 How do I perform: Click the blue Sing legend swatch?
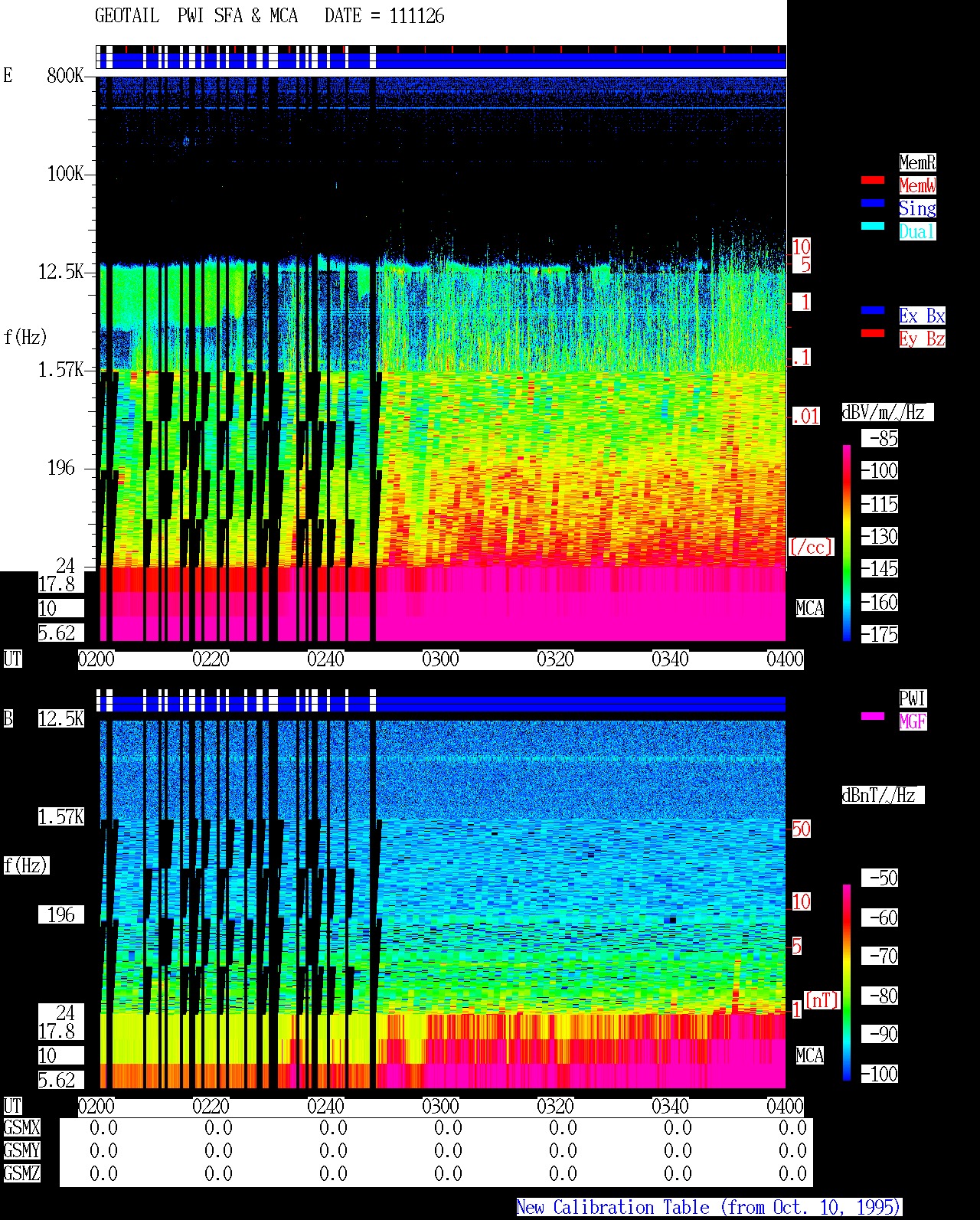[x=873, y=204]
